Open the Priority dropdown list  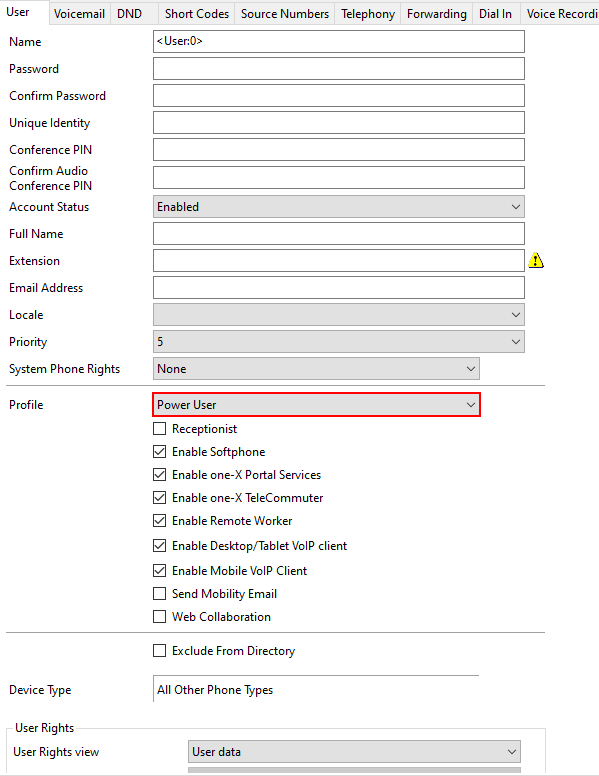click(339, 341)
